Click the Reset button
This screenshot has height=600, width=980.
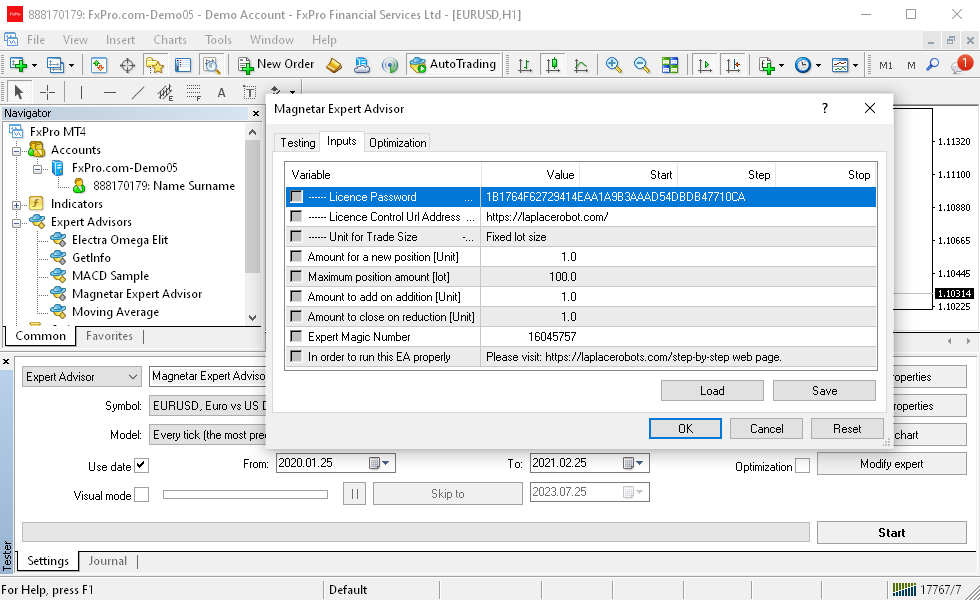[847, 429]
